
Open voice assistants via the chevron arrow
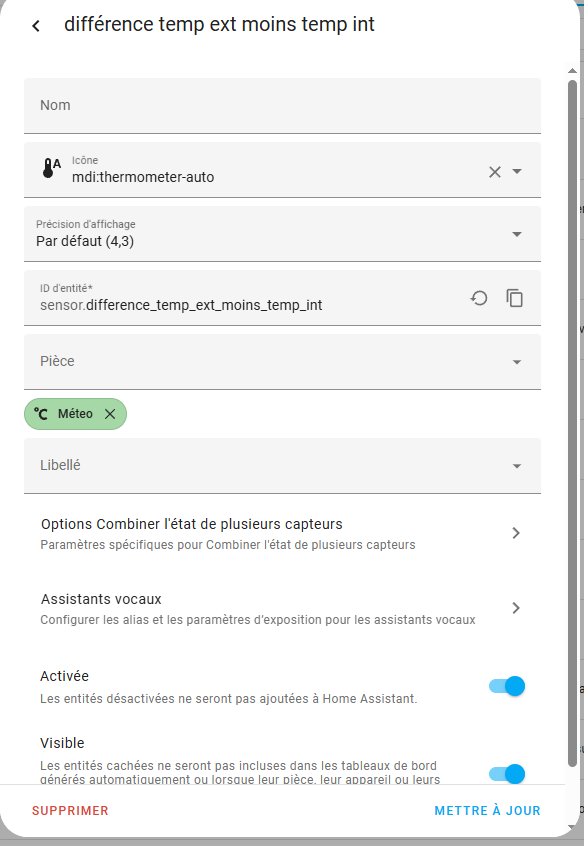516,608
